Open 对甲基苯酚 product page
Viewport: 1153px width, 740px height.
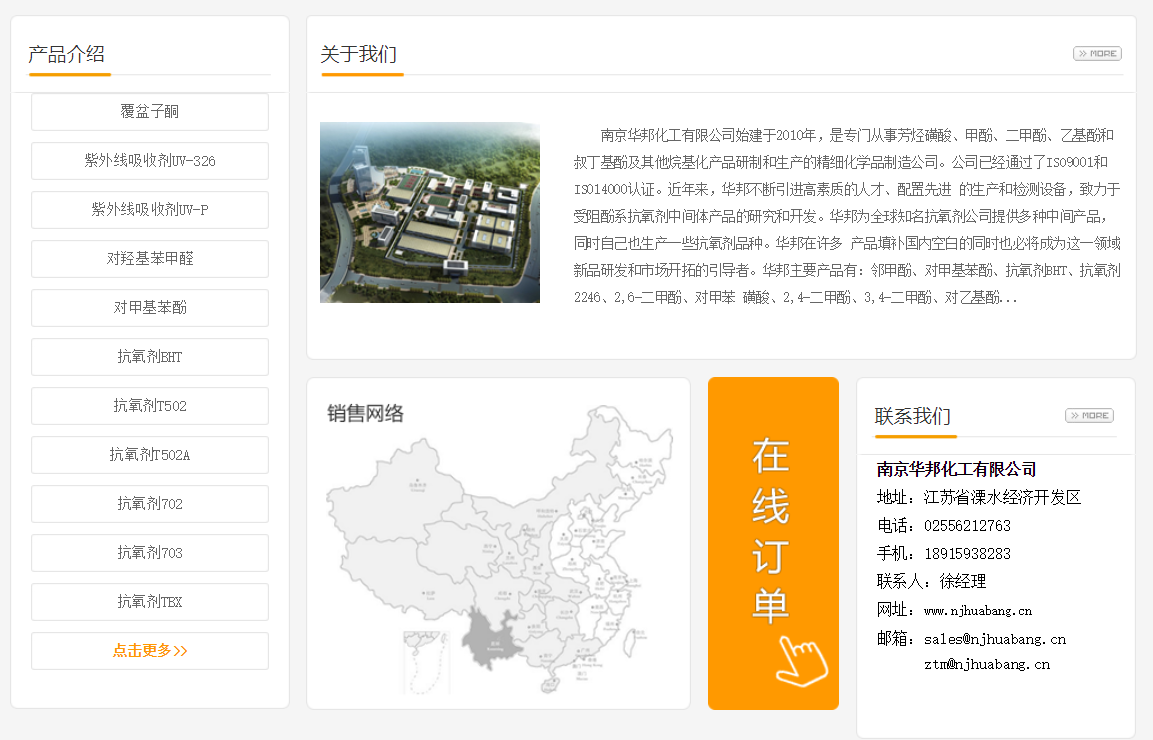(x=150, y=308)
